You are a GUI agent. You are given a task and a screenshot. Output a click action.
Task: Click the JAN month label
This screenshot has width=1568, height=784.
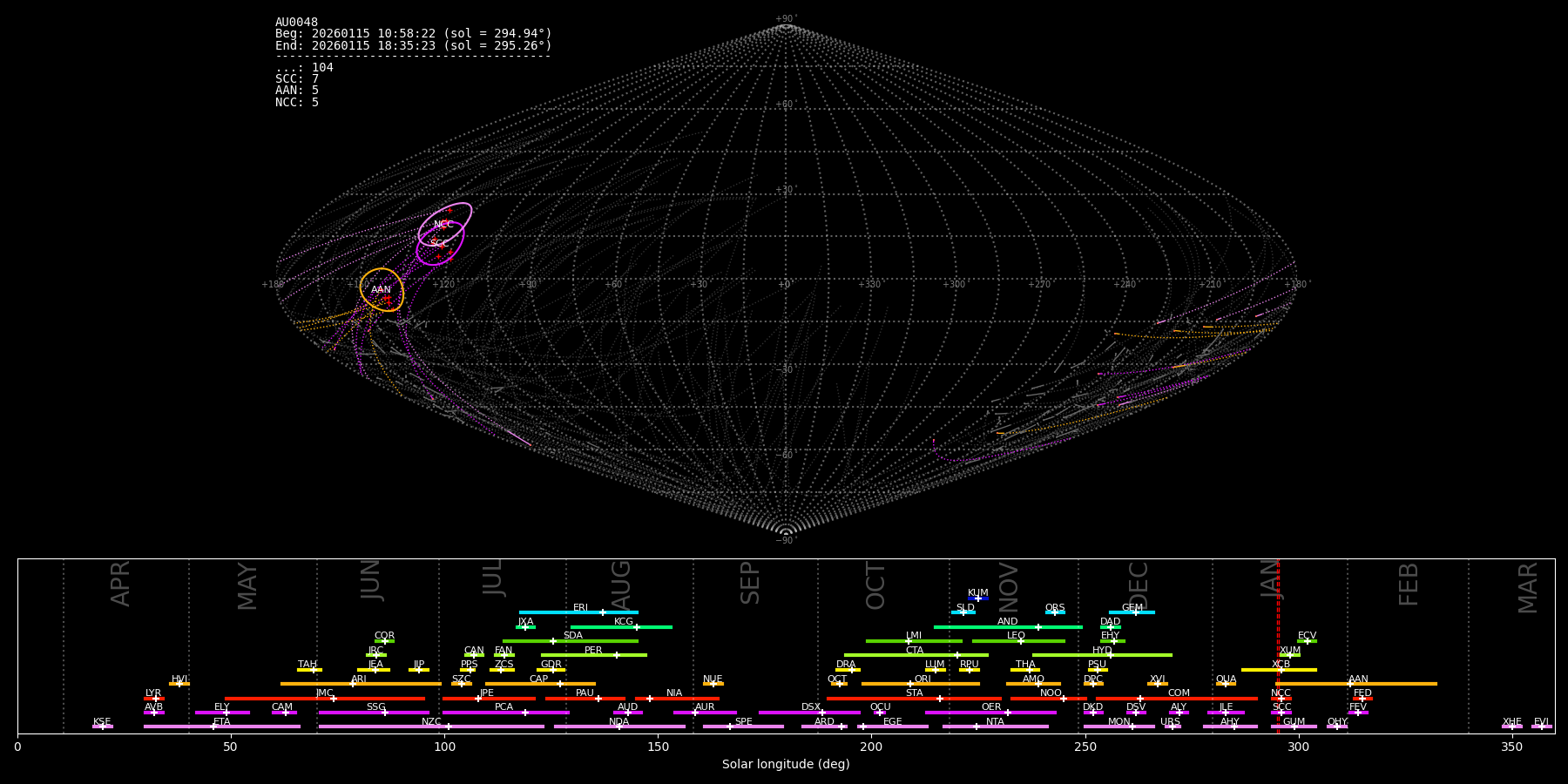tap(1269, 580)
